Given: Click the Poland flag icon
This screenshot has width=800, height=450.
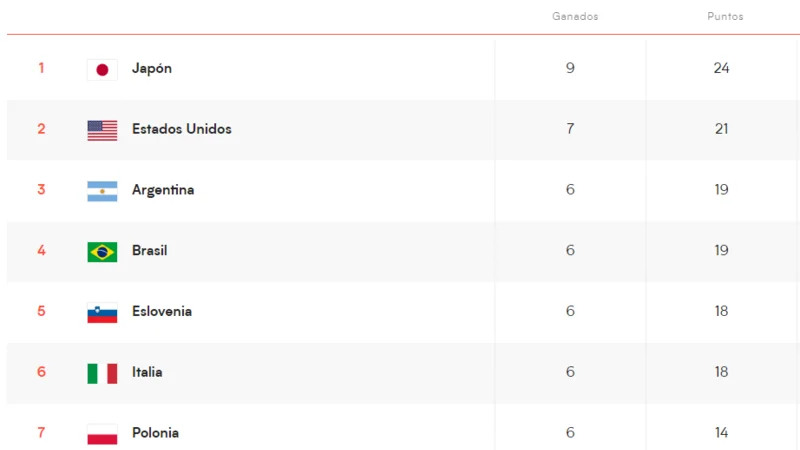Looking at the screenshot, I should tap(102, 434).
